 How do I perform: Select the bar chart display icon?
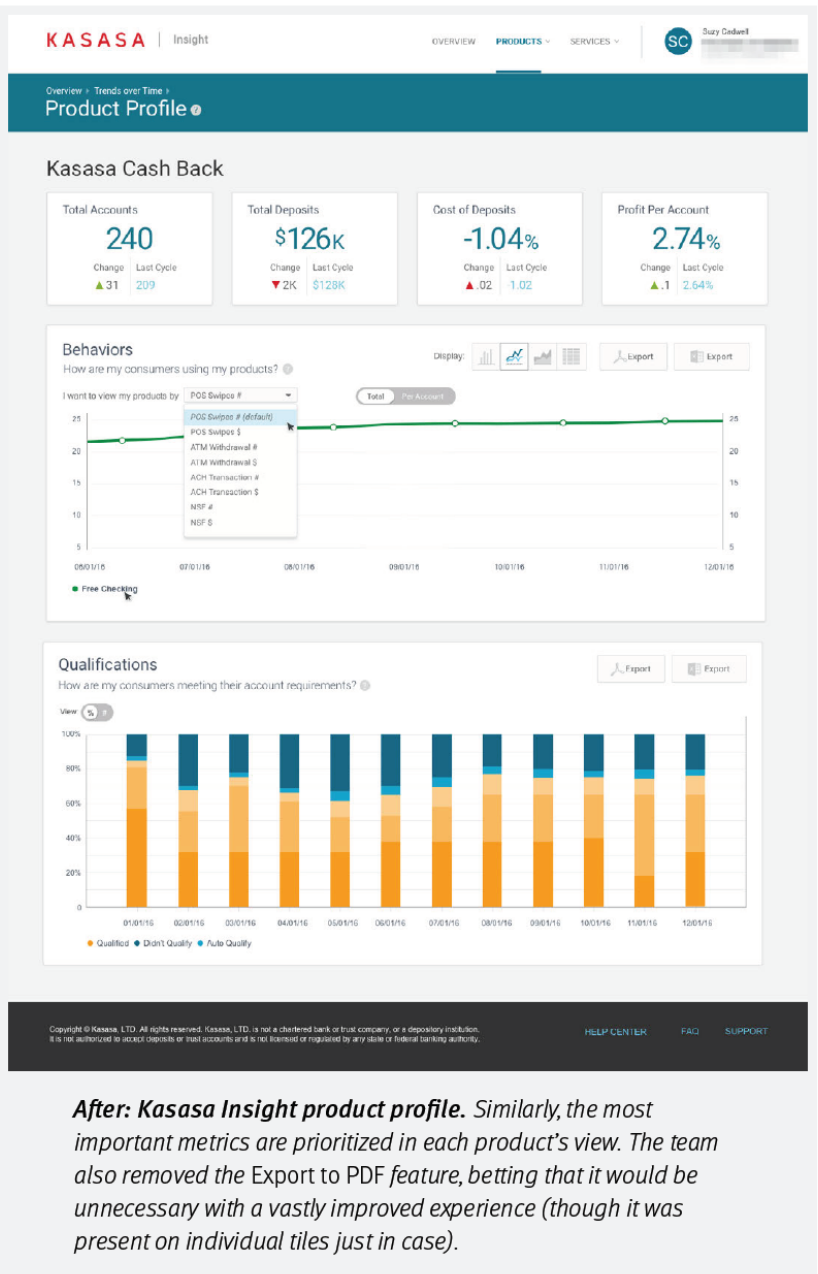485,357
